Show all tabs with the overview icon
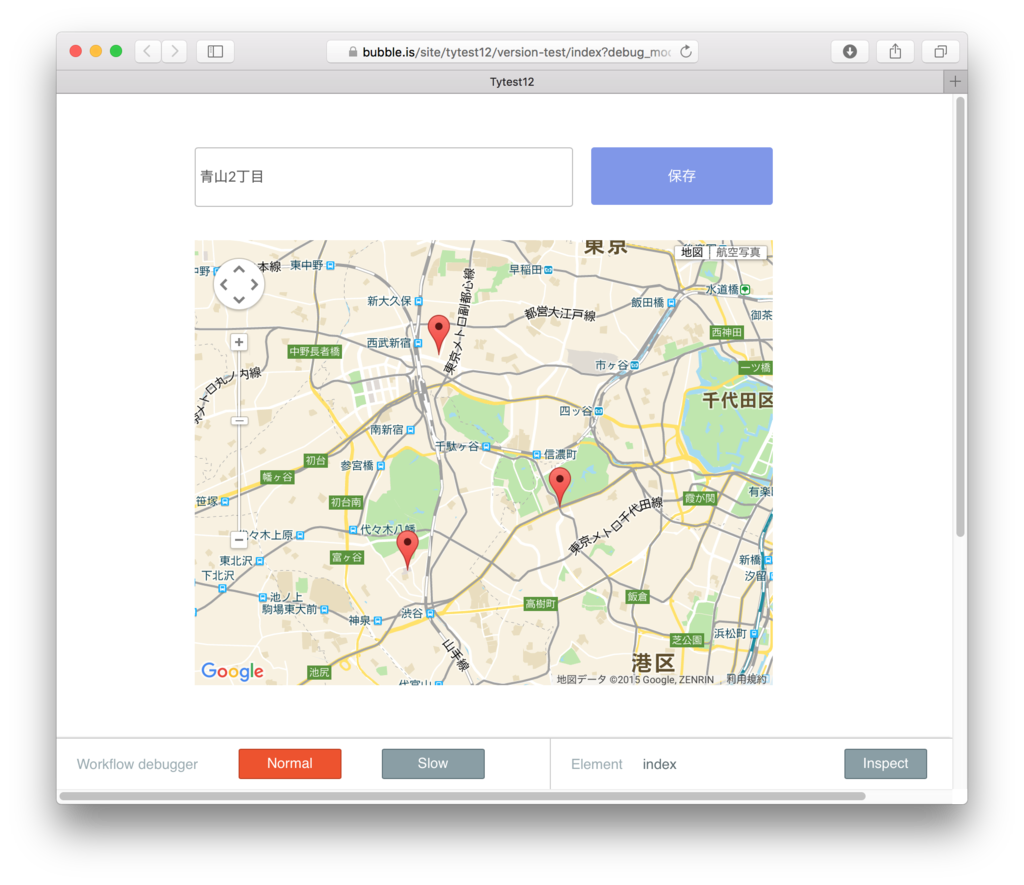Image resolution: width=1024 pixels, height=885 pixels. (940, 51)
